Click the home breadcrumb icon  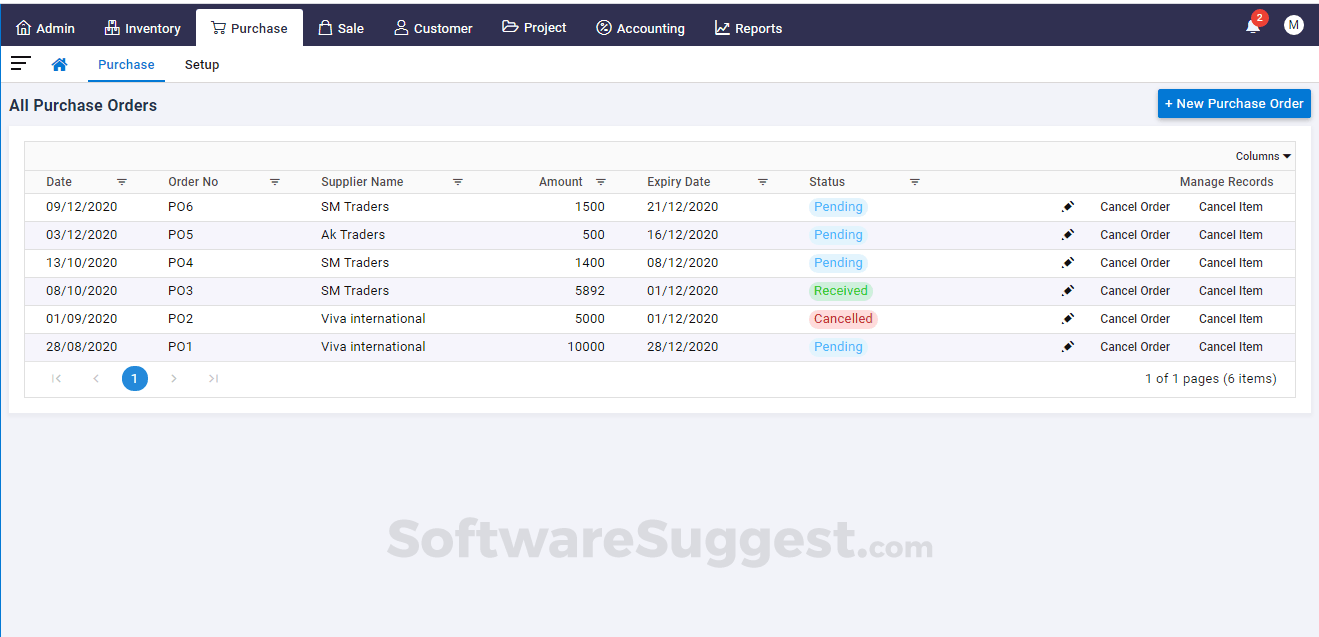pyautogui.click(x=59, y=63)
